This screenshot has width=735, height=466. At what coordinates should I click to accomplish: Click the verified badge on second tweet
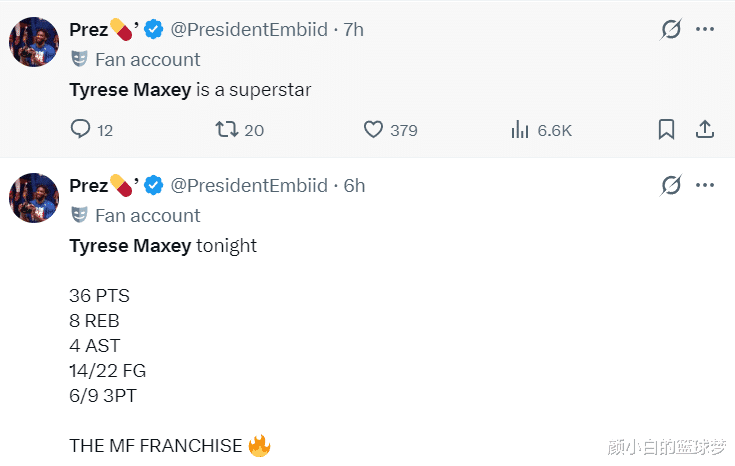click(154, 186)
